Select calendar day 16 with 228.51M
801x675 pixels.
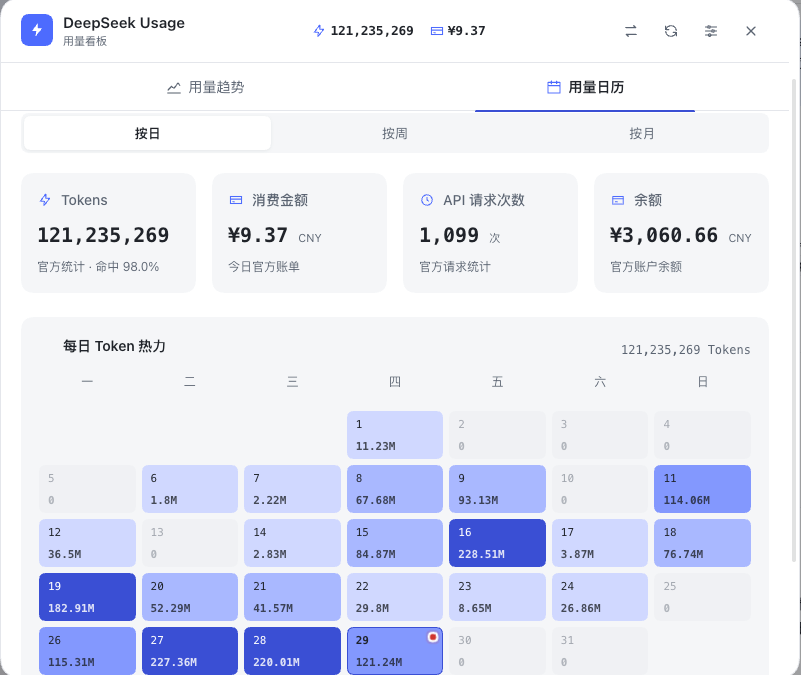[x=498, y=543]
